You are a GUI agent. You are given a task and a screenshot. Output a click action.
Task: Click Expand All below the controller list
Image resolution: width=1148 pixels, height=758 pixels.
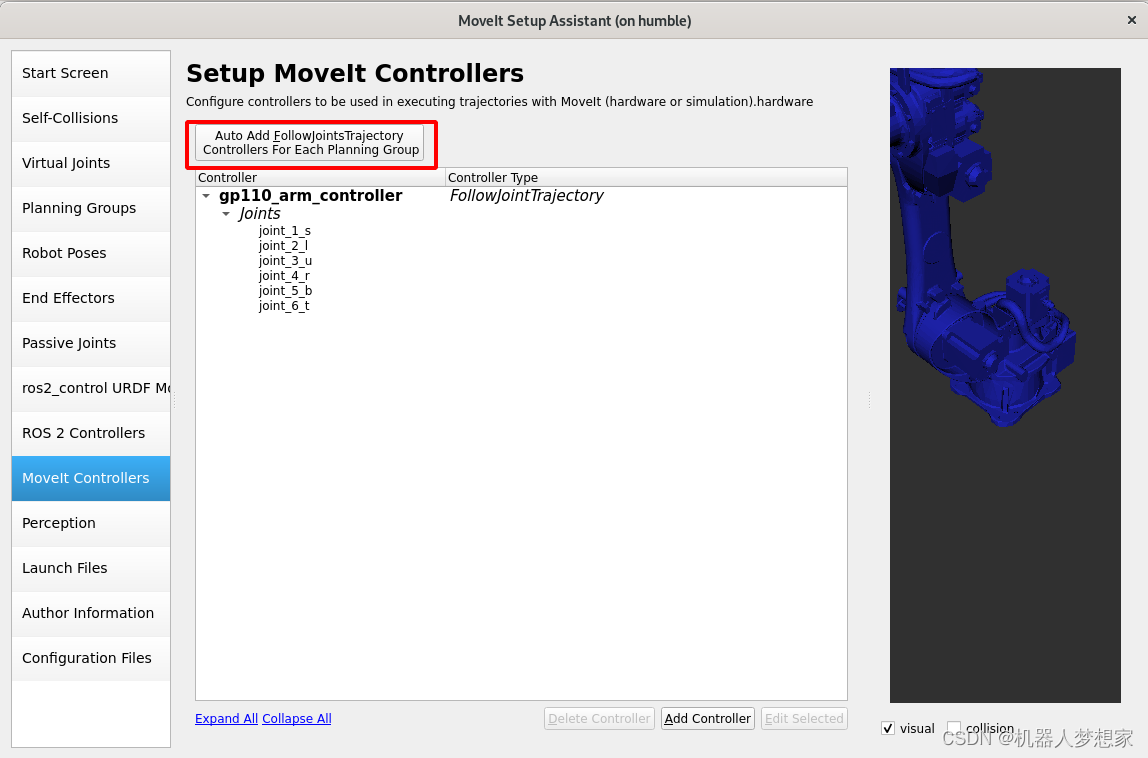tap(226, 718)
